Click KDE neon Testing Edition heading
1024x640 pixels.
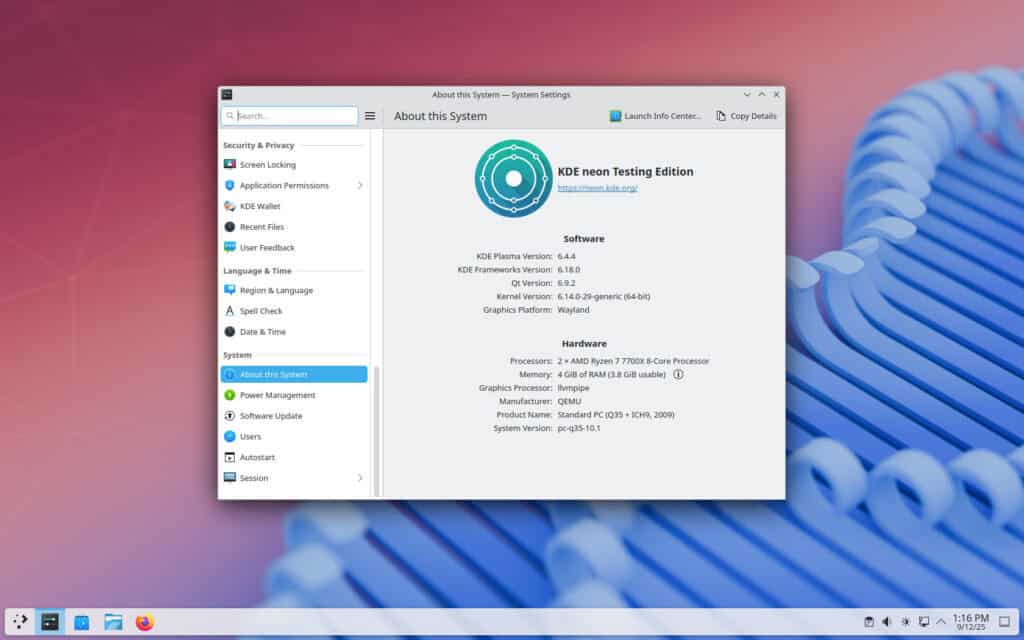(x=626, y=172)
